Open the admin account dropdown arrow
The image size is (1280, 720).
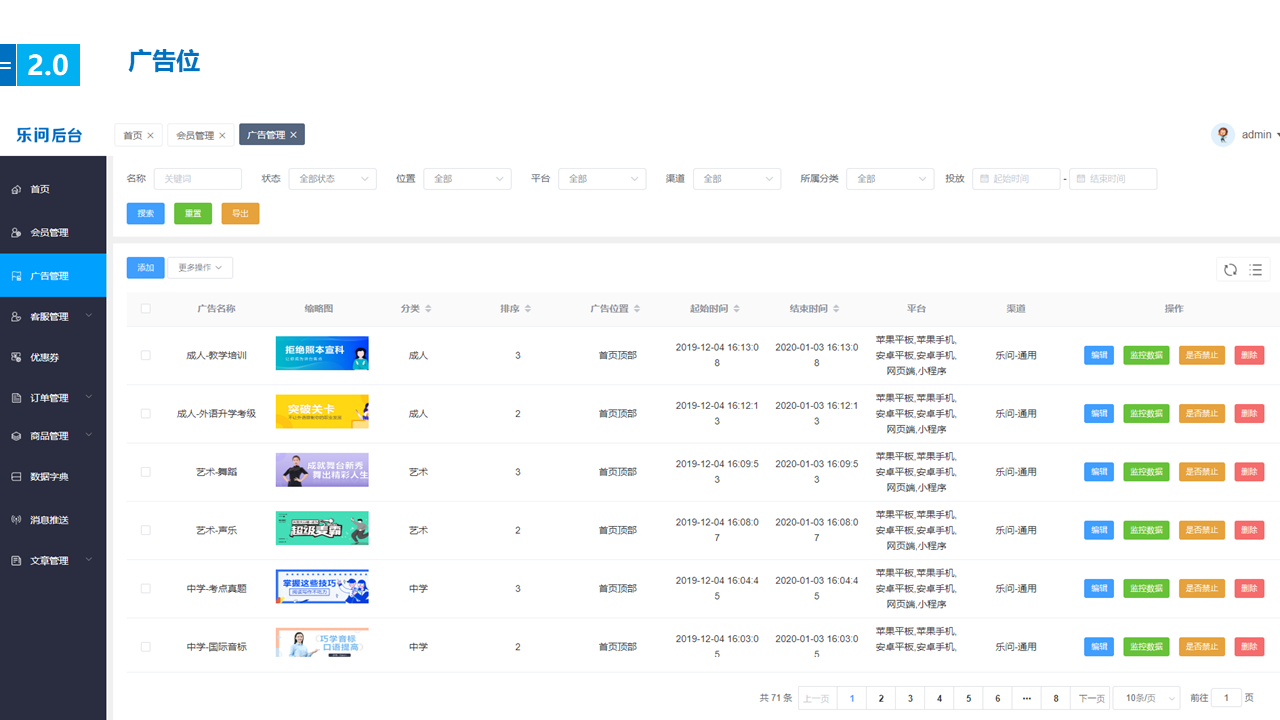pos(1277,135)
